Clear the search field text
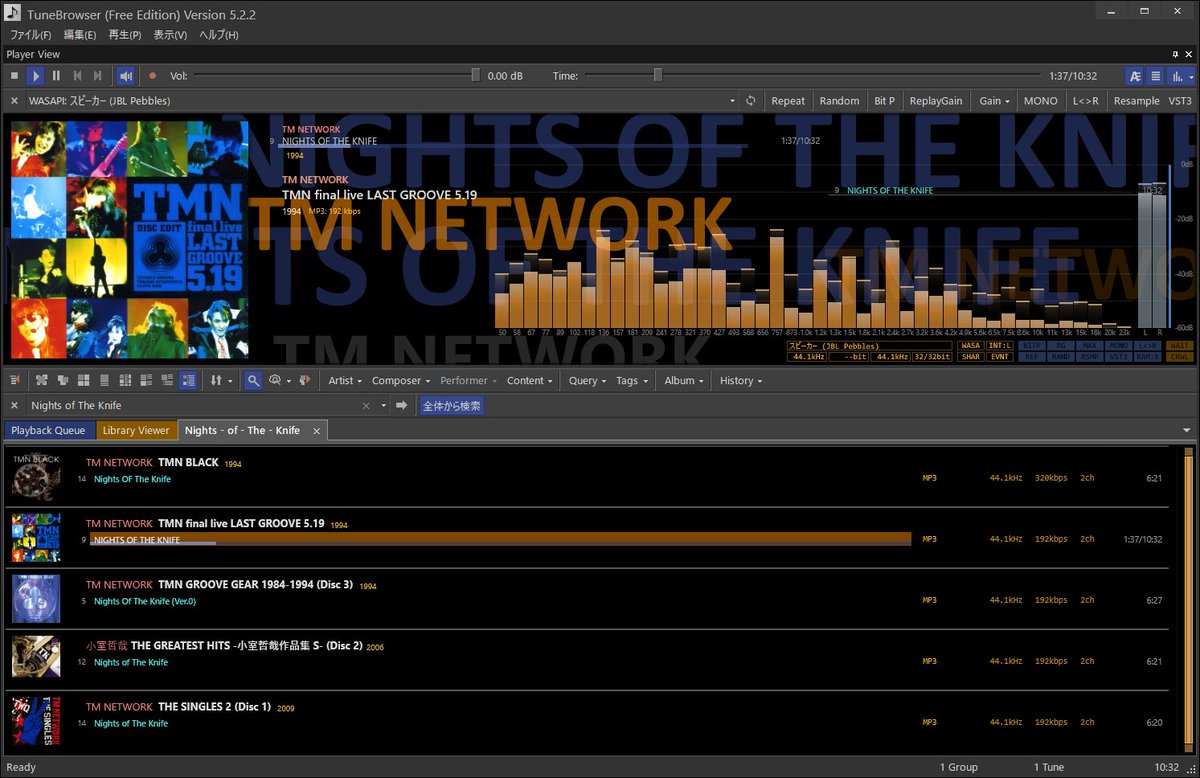The height and width of the screenshot is (778, 1200). pyautogui.click(x=366, y=406)
